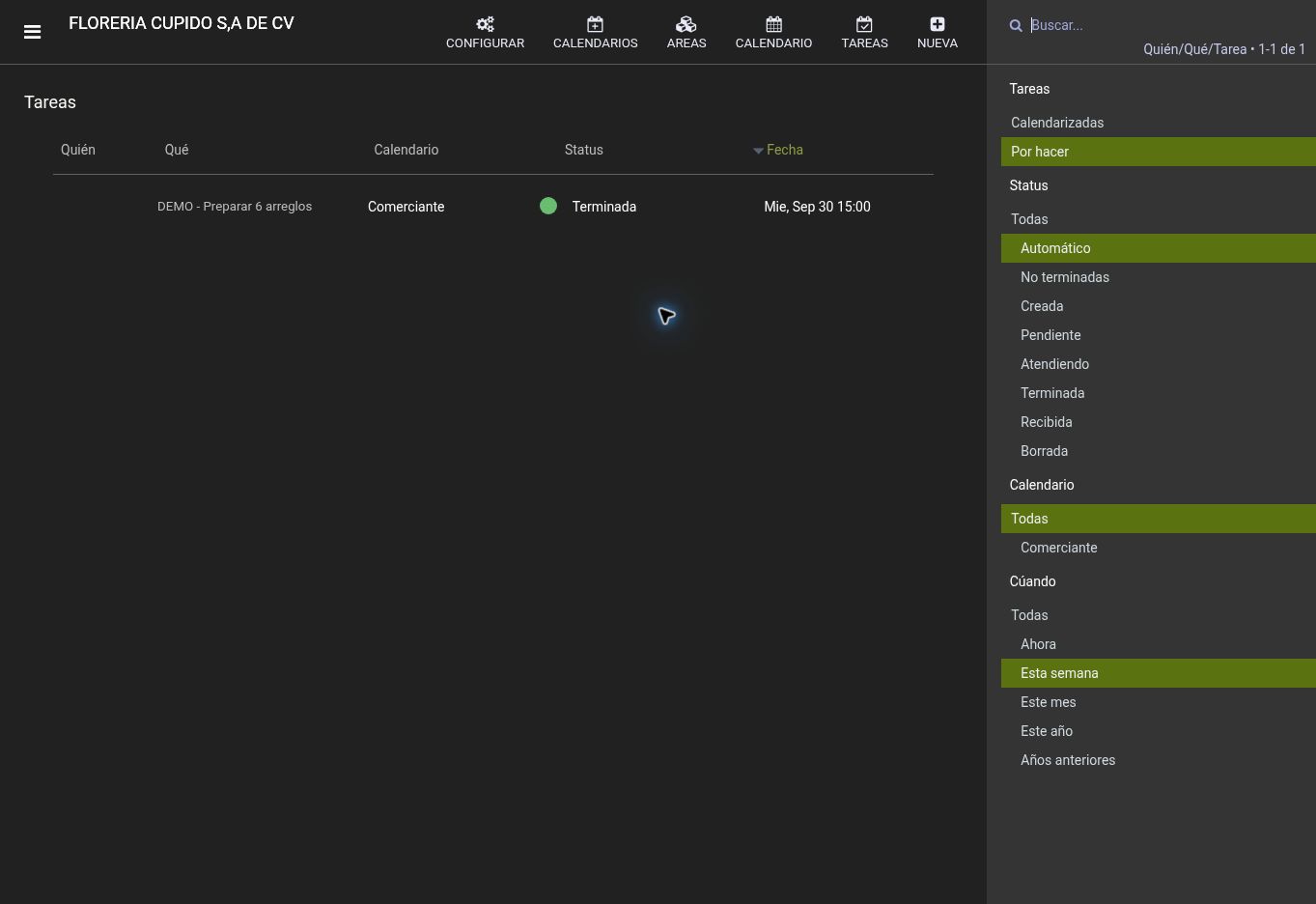1316x904 pixels.
Task: Select the Por hacer task filter
Action: pos(1159,152)
